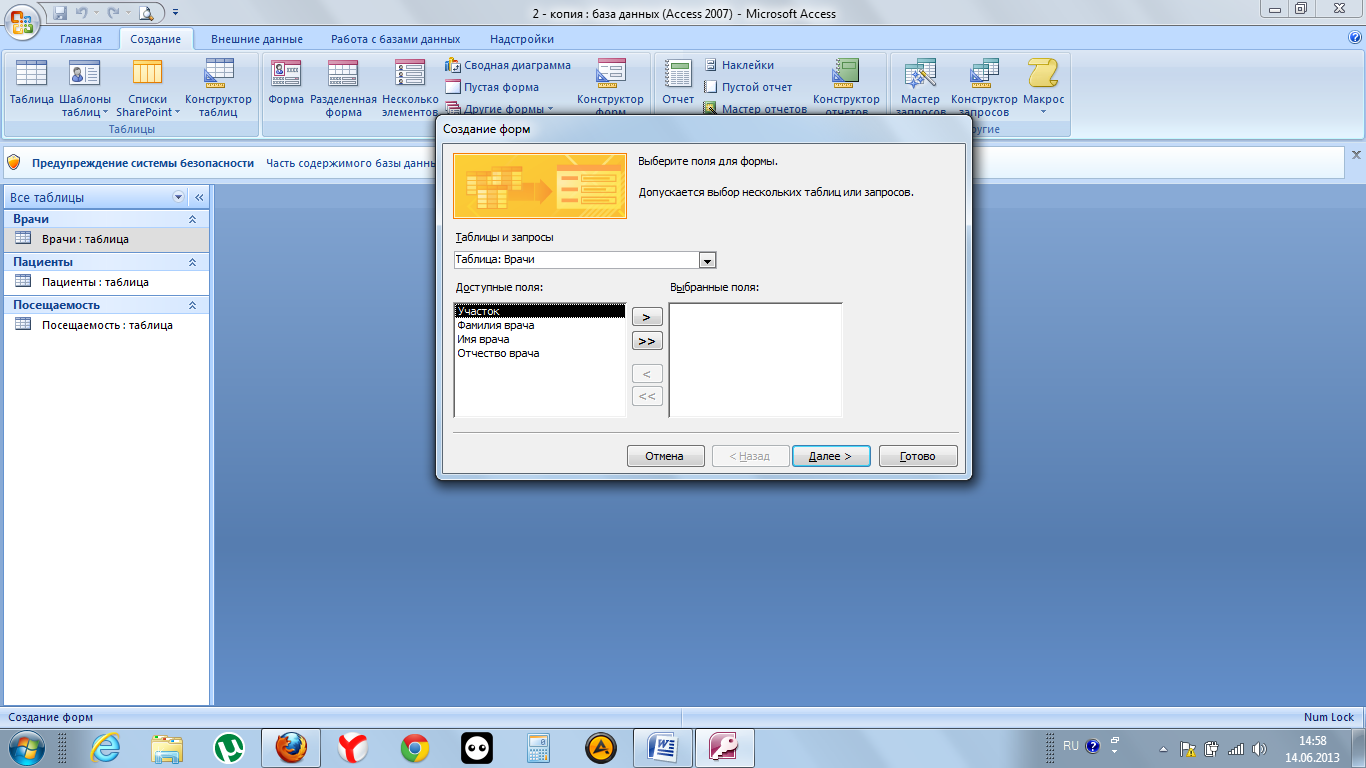Click the Отмена button in the wizard
This screenshot has height=768, width=1366.
(666, 456)
